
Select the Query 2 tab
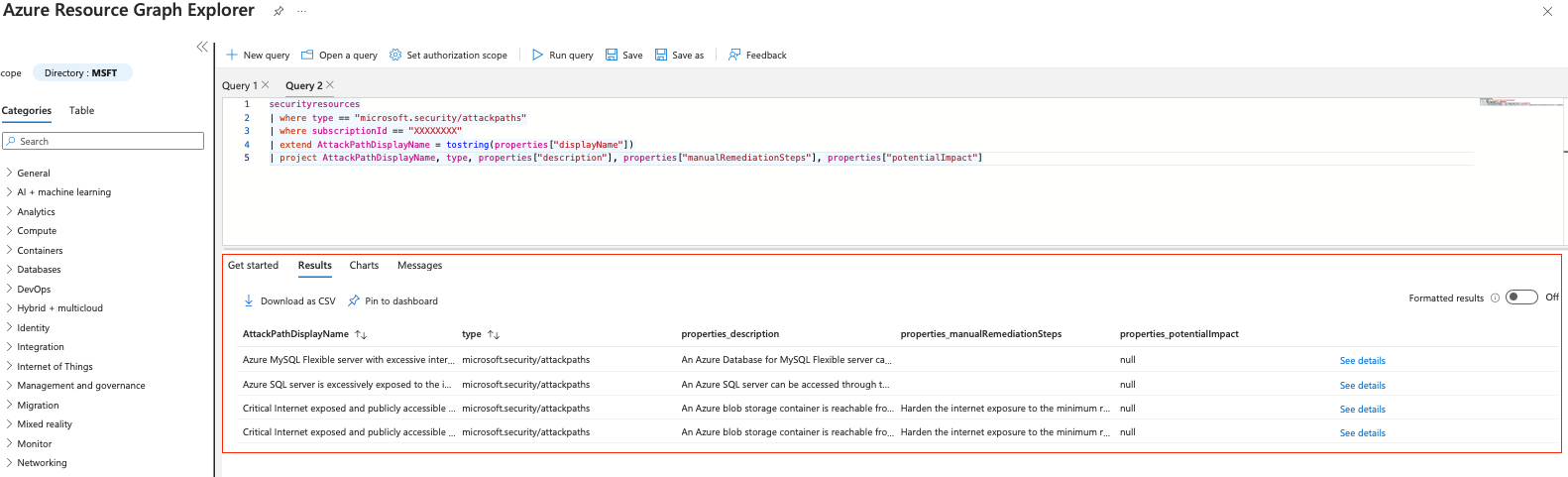click(x=303, y=85)
